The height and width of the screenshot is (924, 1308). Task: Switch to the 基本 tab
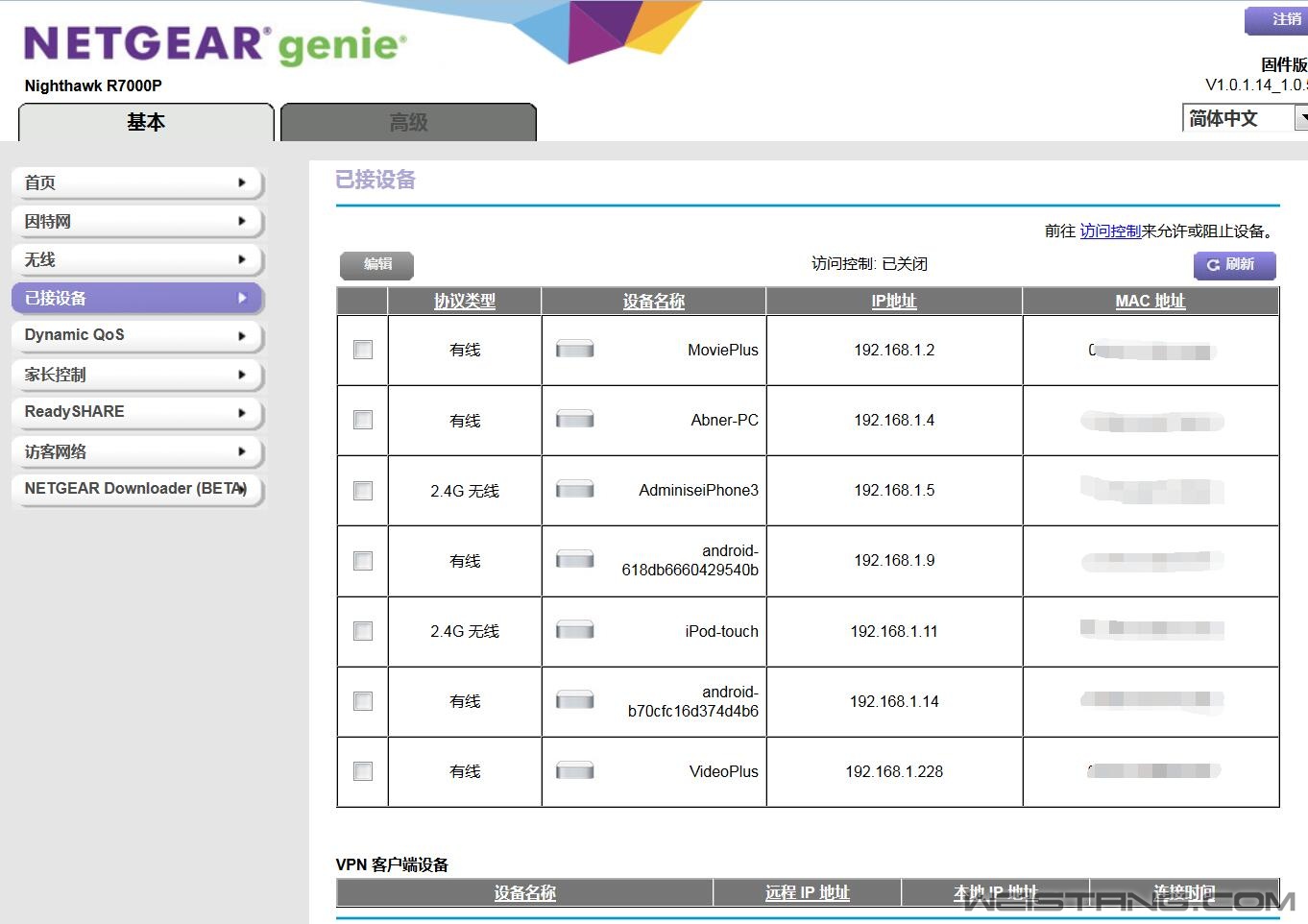point(146,122)
